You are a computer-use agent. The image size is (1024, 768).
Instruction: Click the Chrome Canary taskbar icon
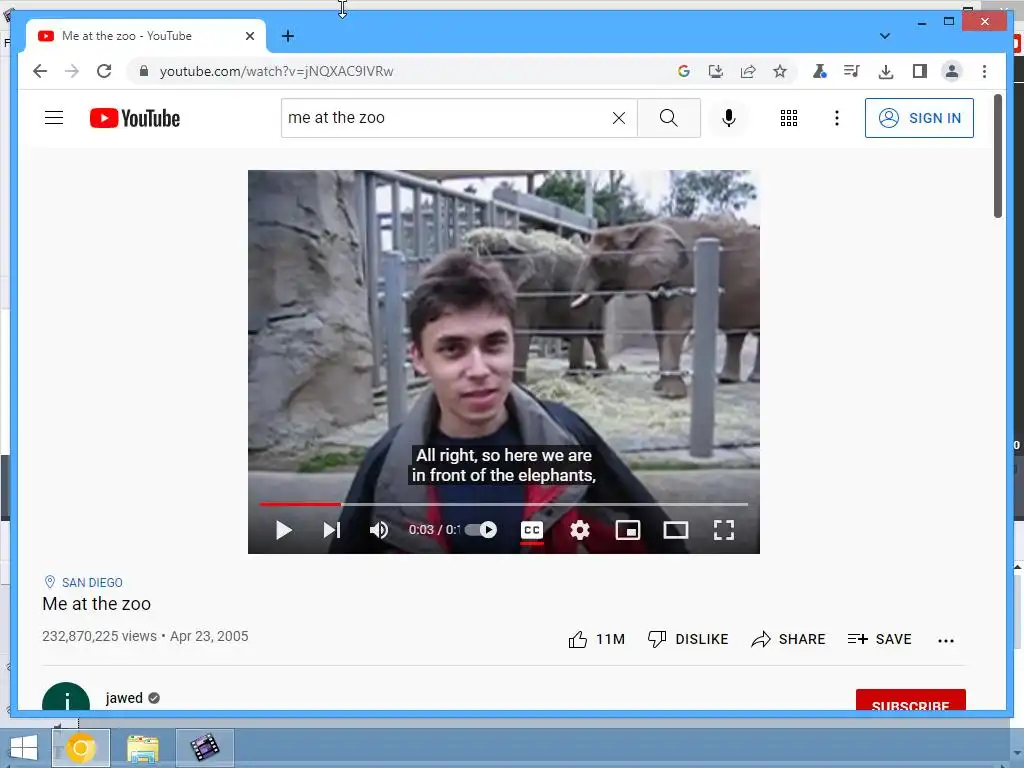pos(80,748)
